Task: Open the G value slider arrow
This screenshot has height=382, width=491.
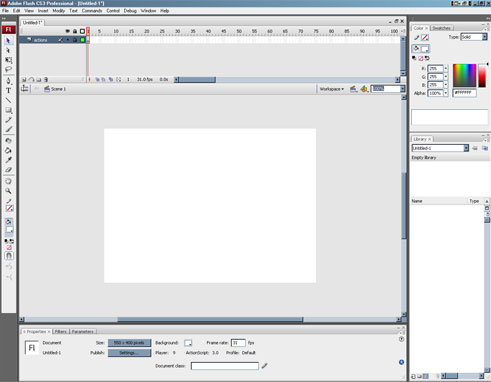Action: pyautogui.click(x=446, y=77)
